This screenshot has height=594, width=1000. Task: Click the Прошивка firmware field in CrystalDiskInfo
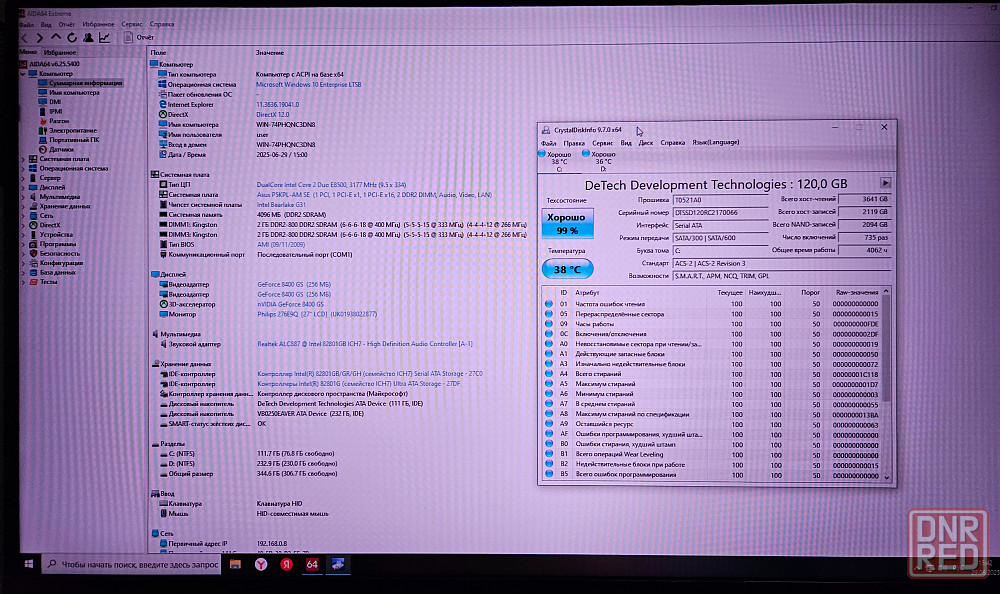(x=721, y=200)
